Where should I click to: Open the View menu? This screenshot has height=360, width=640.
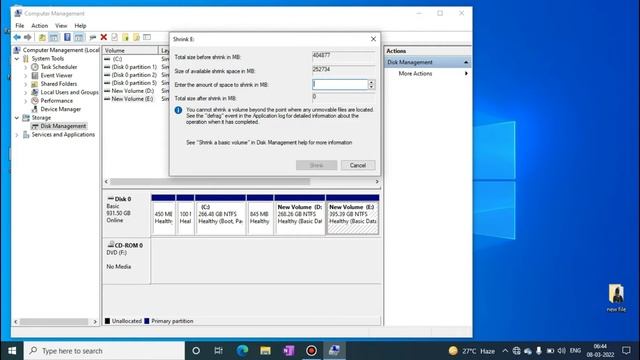coord(61,26)
